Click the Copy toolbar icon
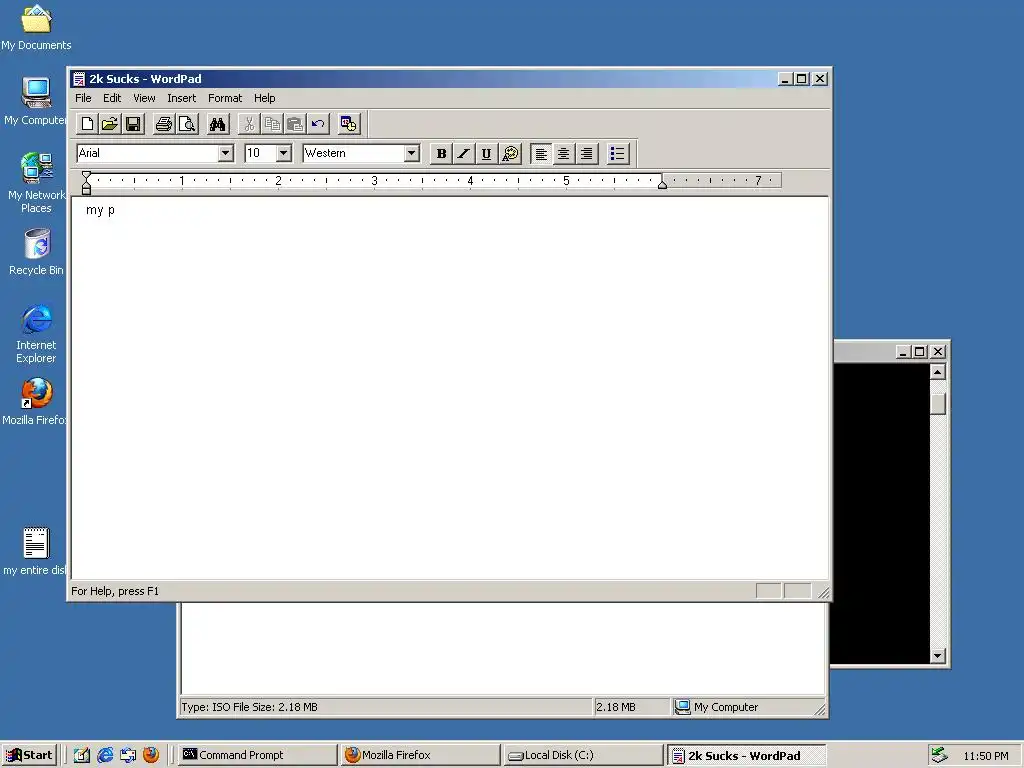The height and width of the screenshot is (768, 1024). [x=272, y=124]
